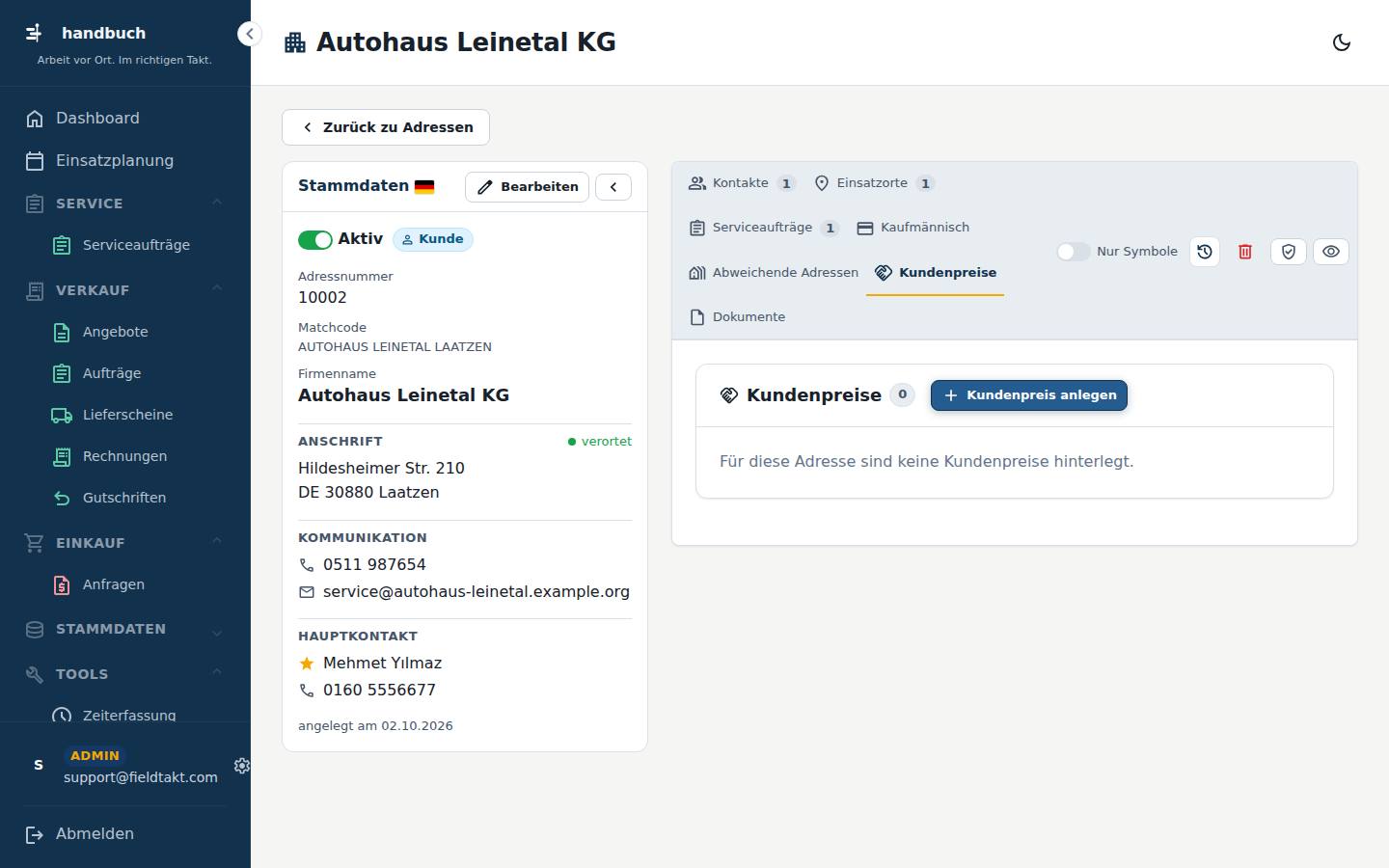The image size is (1389, 868).
Task: Go back via Zurück zu Adressen
Action: (386, 127)
